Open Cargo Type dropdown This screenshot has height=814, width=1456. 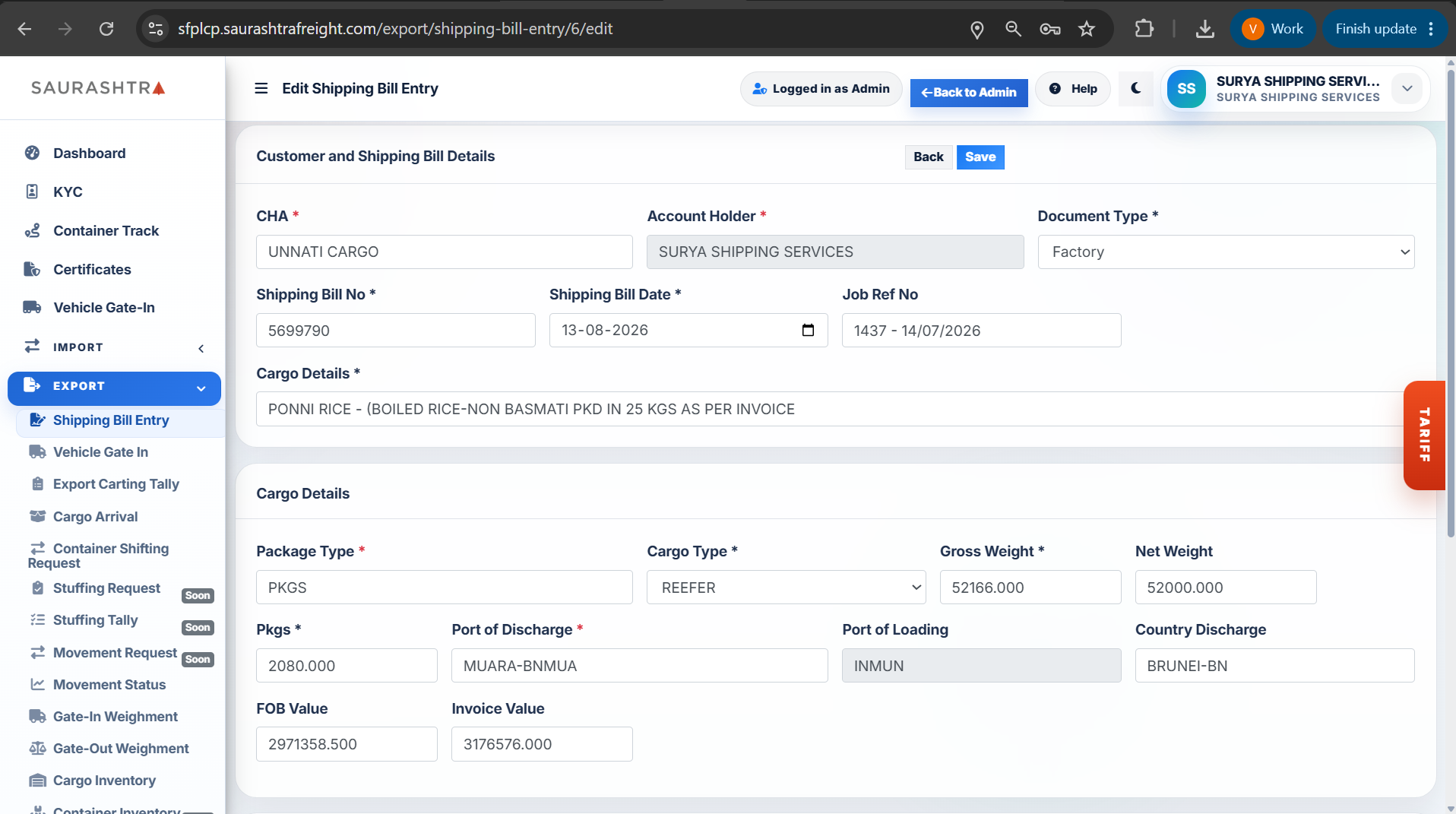tap(787, 588)
